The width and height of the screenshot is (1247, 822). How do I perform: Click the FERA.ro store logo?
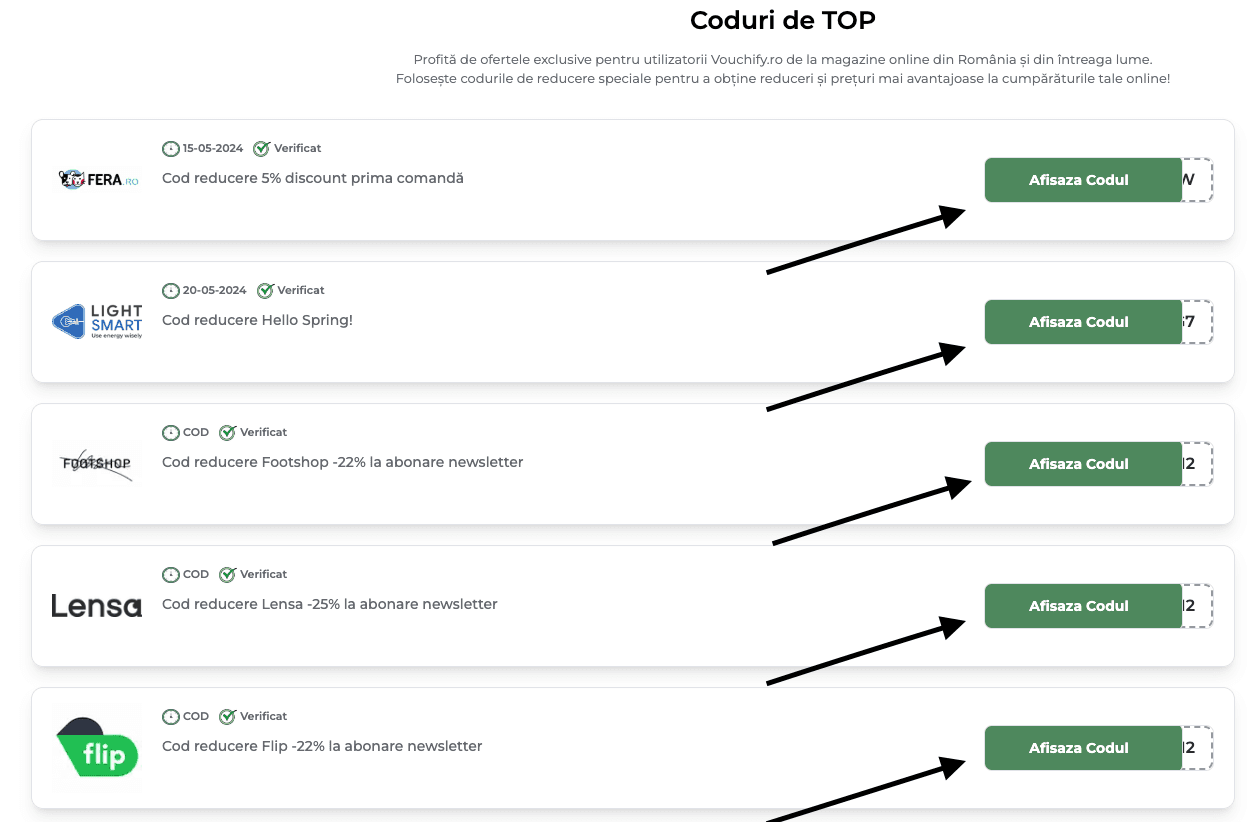(96, 180)
